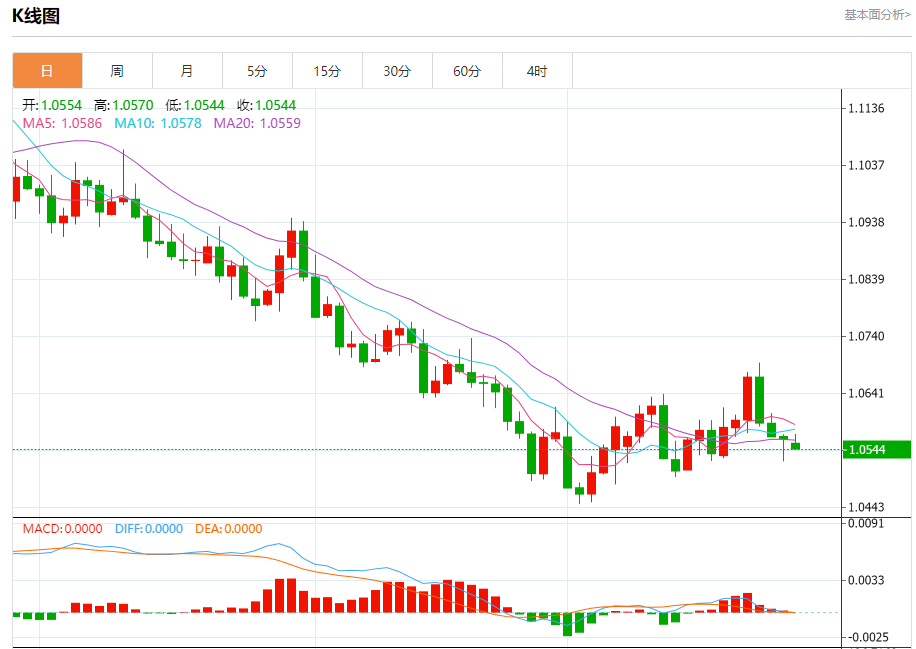Click the green 1.0544 current price tag
Image resolution: width=916 pixels, height=649 pixels.
(877, 449)
